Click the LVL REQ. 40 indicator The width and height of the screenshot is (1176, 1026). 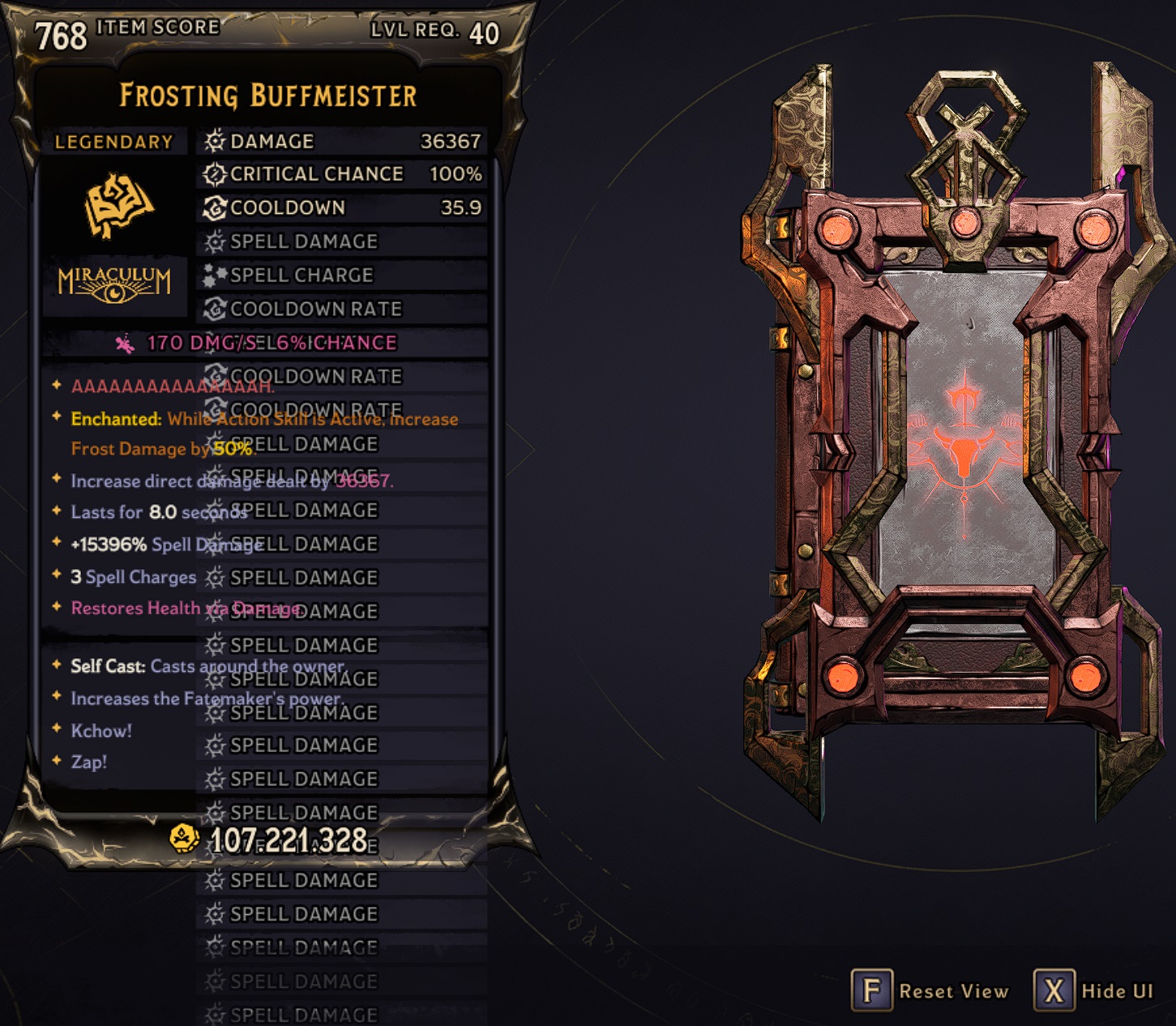click(435, 32)
